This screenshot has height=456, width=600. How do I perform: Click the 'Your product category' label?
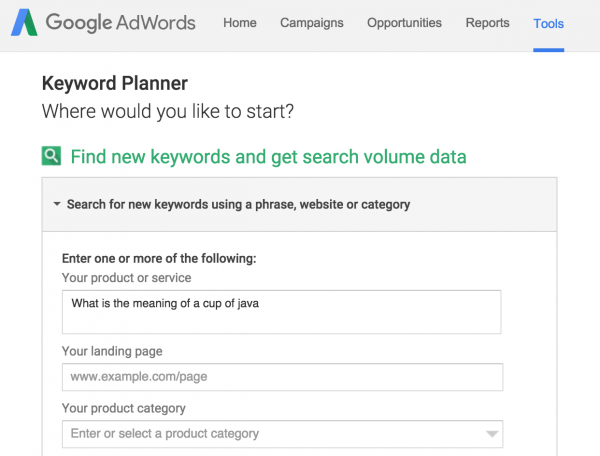coord(124,408)
